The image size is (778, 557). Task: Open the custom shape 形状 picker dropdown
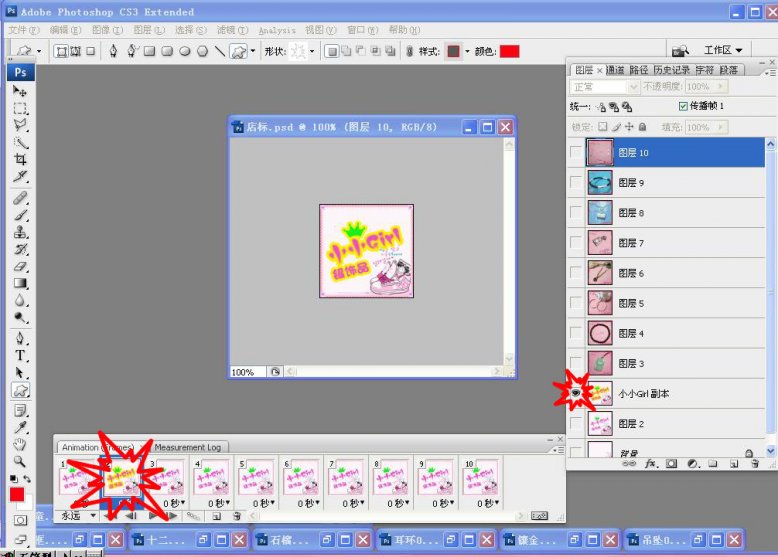coord(312,51)
